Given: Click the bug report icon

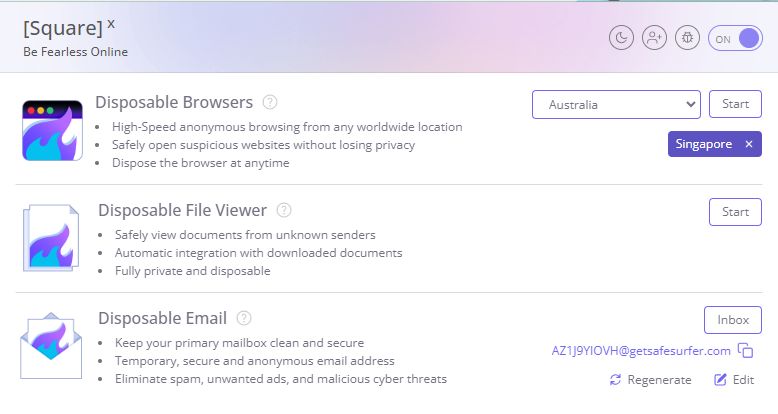Looking at the screenshot, I should (687, 38).
